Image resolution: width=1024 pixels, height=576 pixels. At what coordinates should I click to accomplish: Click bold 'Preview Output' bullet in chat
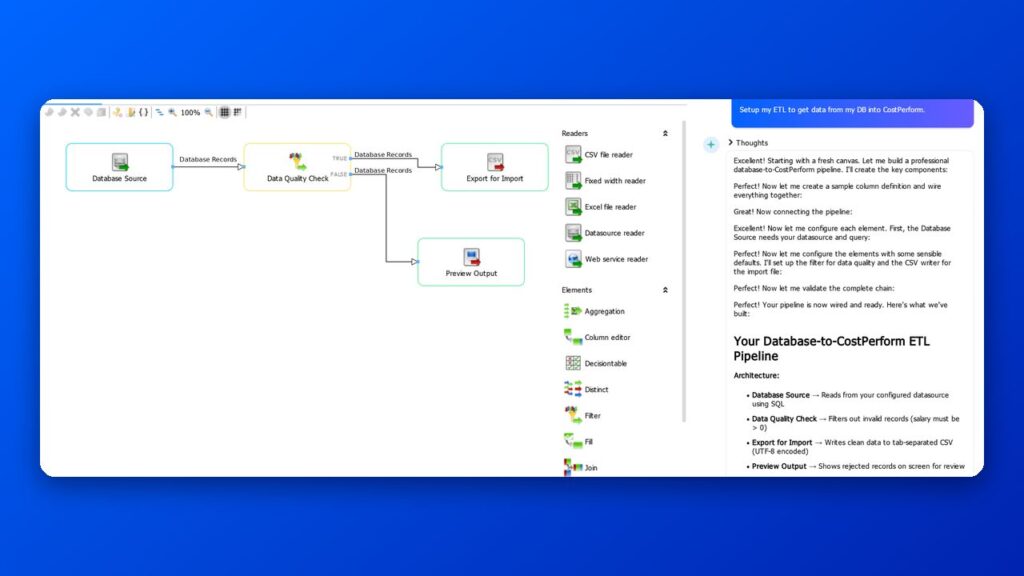coord(779,466)
